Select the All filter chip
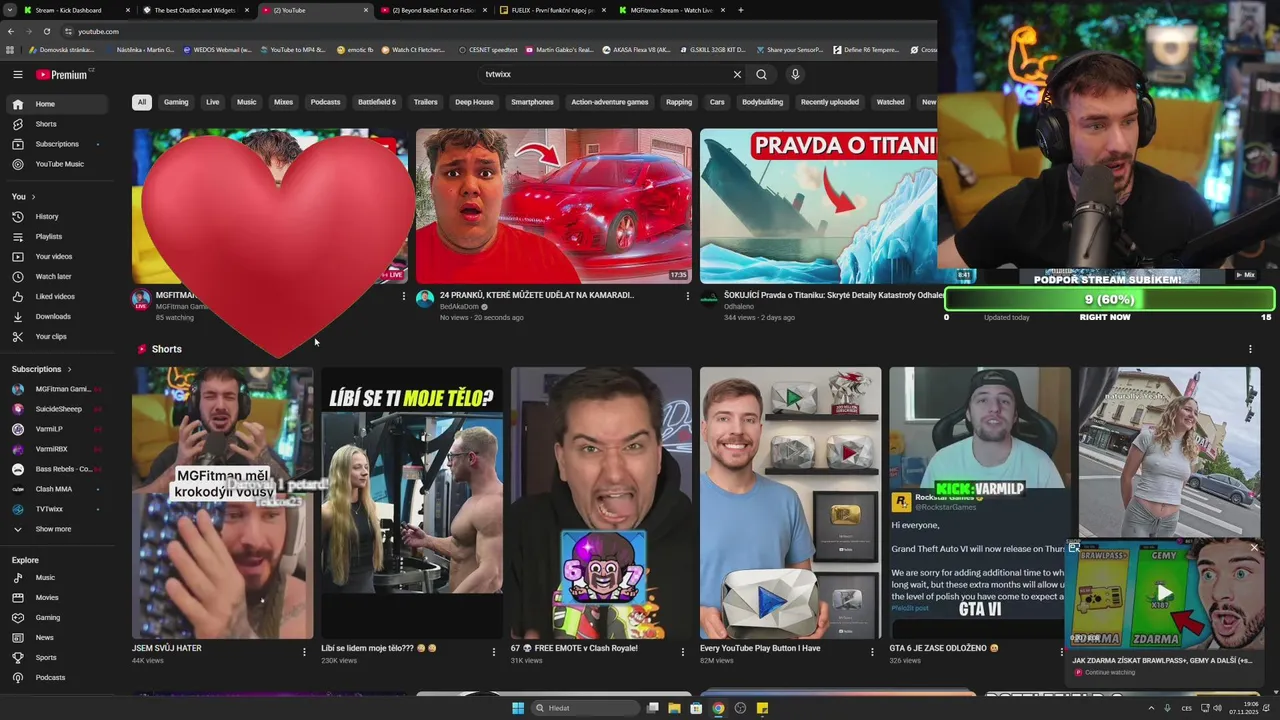Viewport: 1280px width, 720px height. 142,102
